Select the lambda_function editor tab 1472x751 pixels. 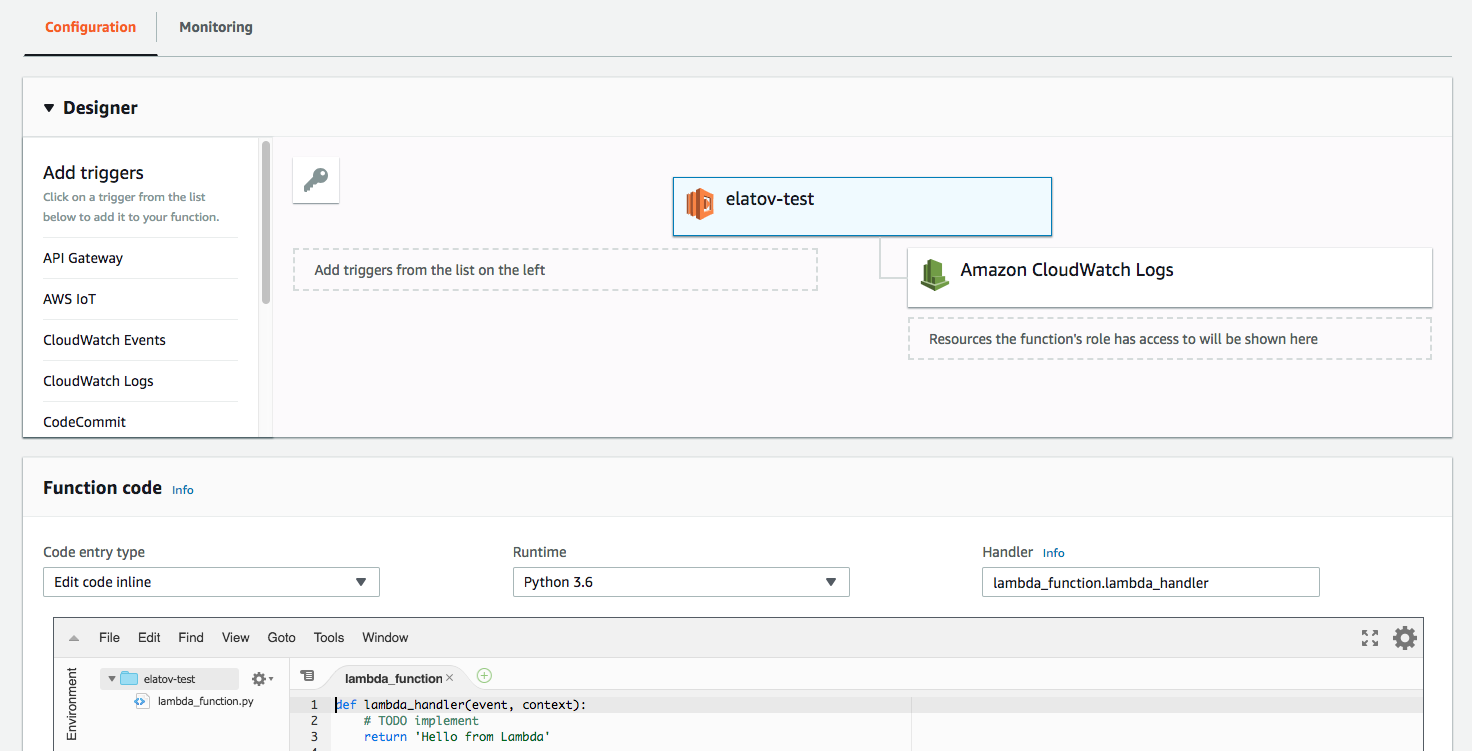(x=393, y=678)
